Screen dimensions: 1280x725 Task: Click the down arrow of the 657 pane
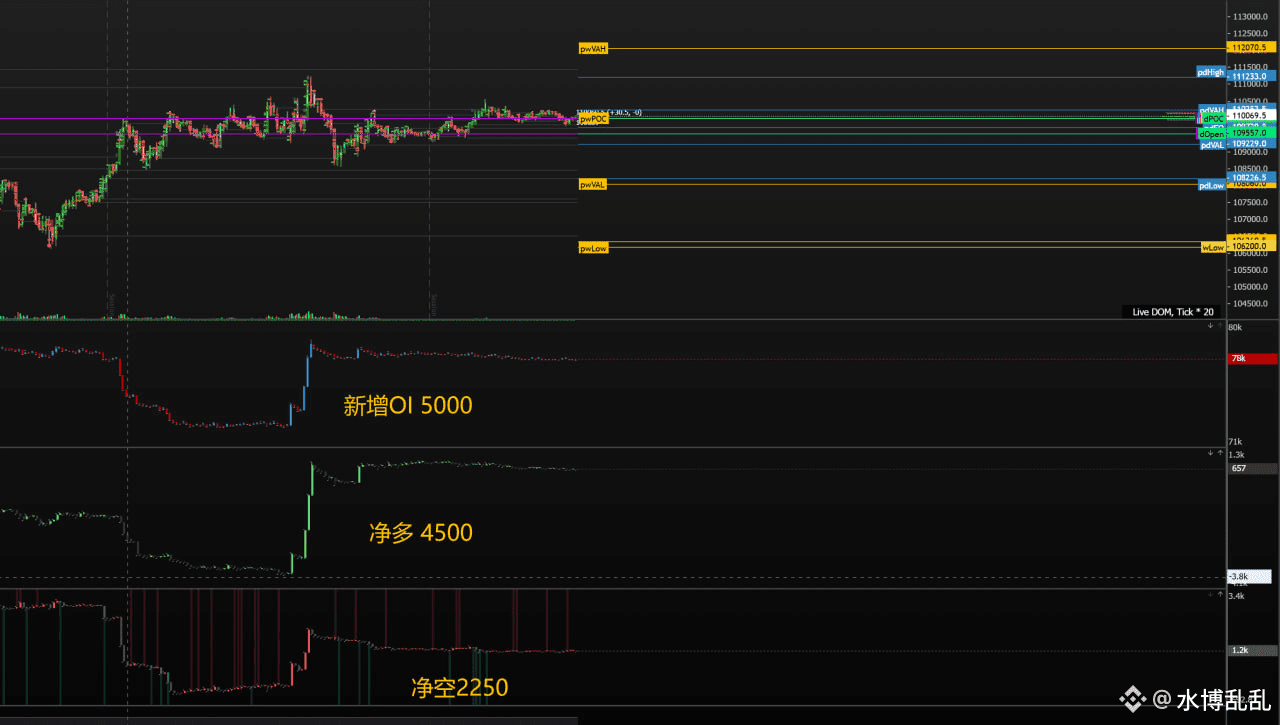[1209, 453]
